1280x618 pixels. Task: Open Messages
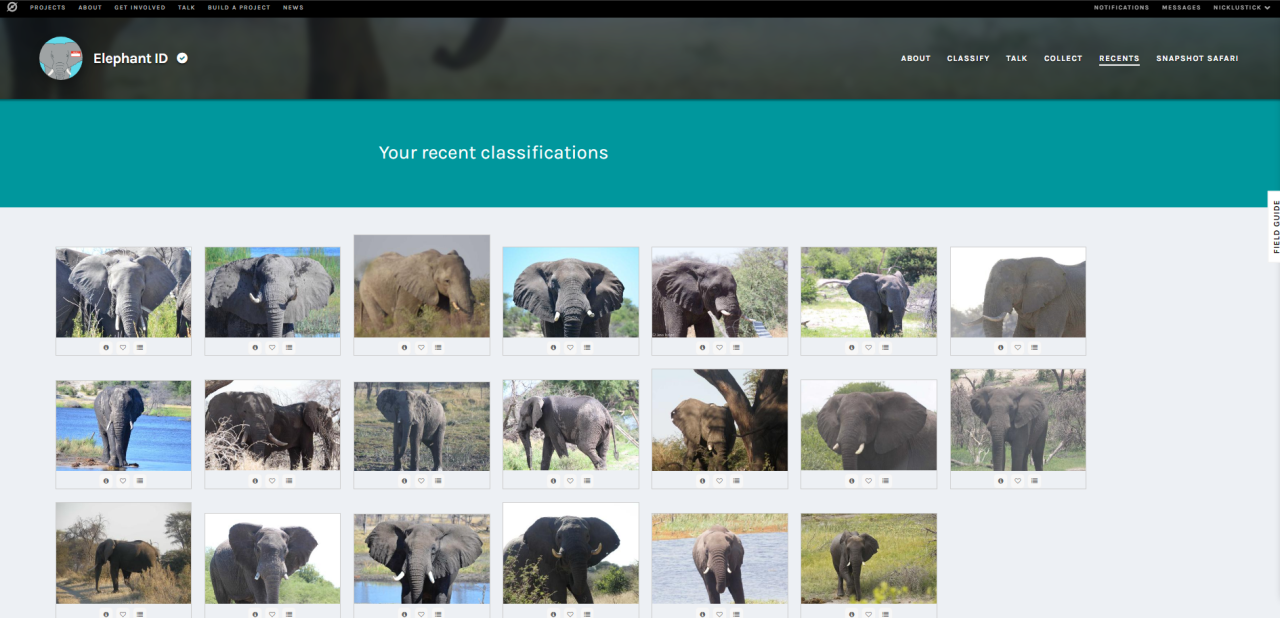1181,7
